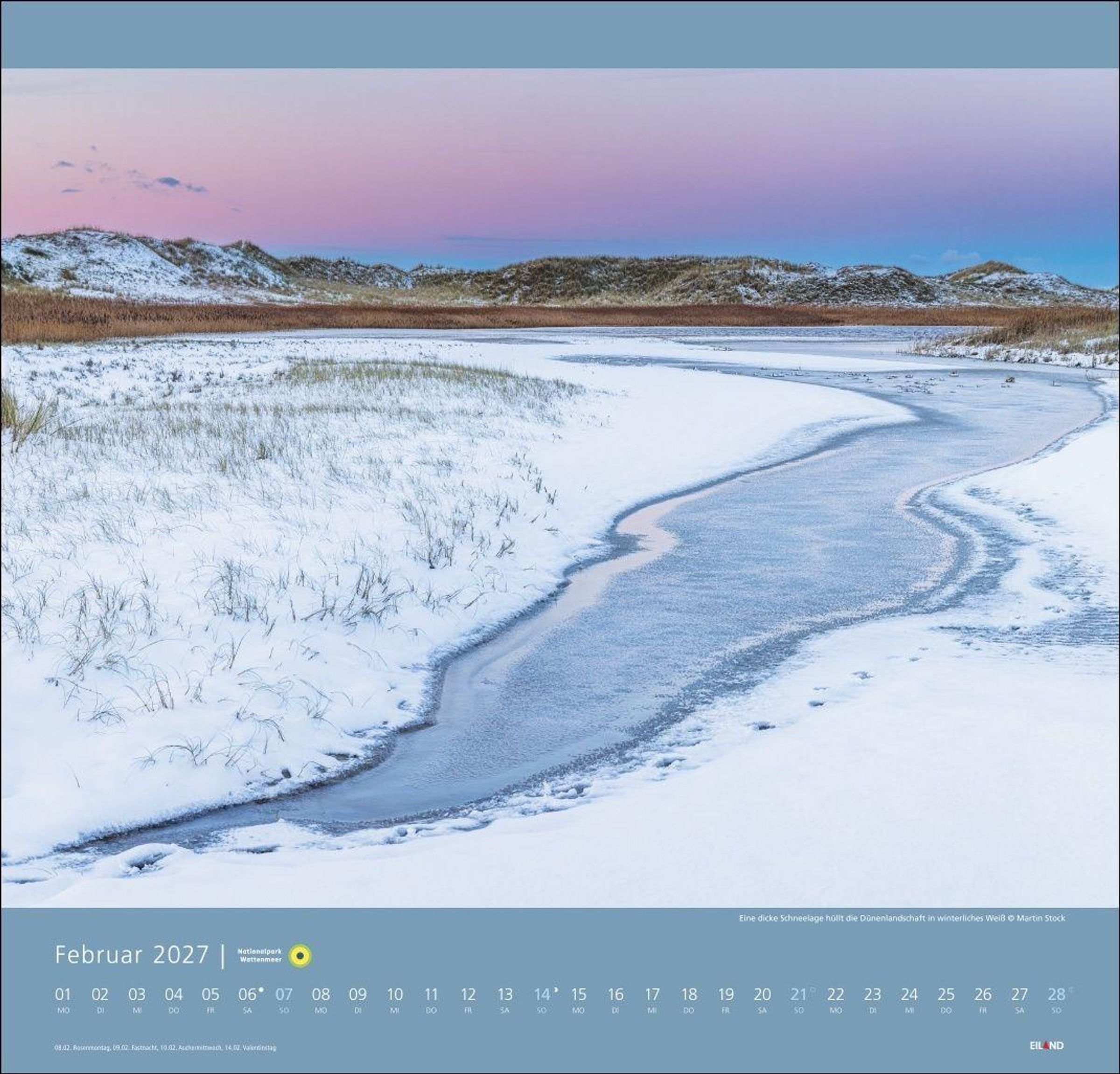Select day 19 Friday in the calendar
This screenshot has height=1074, width=1120.
(x=726, y=995)
